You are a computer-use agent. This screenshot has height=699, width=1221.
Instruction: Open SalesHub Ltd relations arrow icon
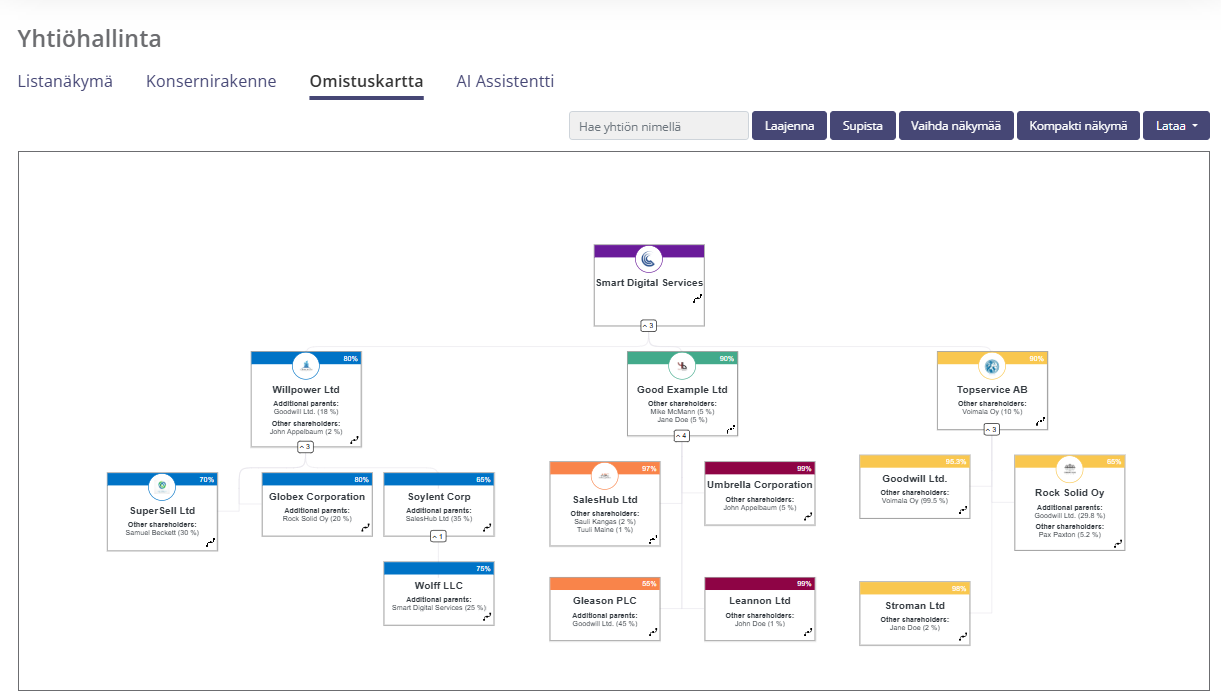653,539
